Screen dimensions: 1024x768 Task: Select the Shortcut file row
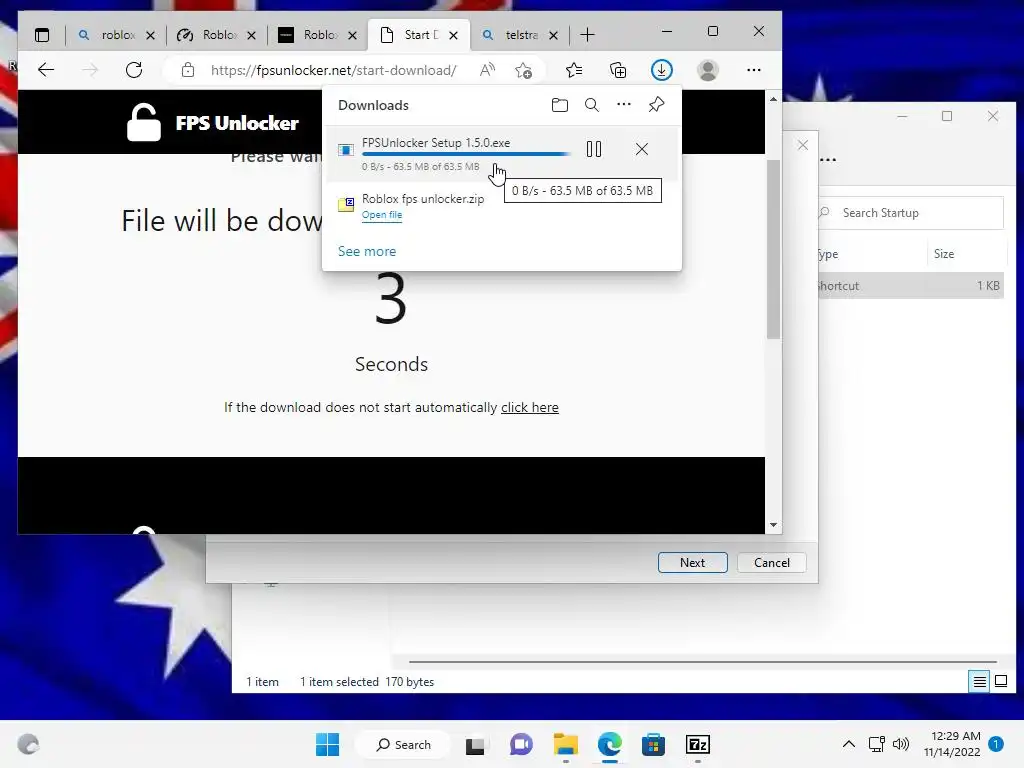click(x=910, y=285)
